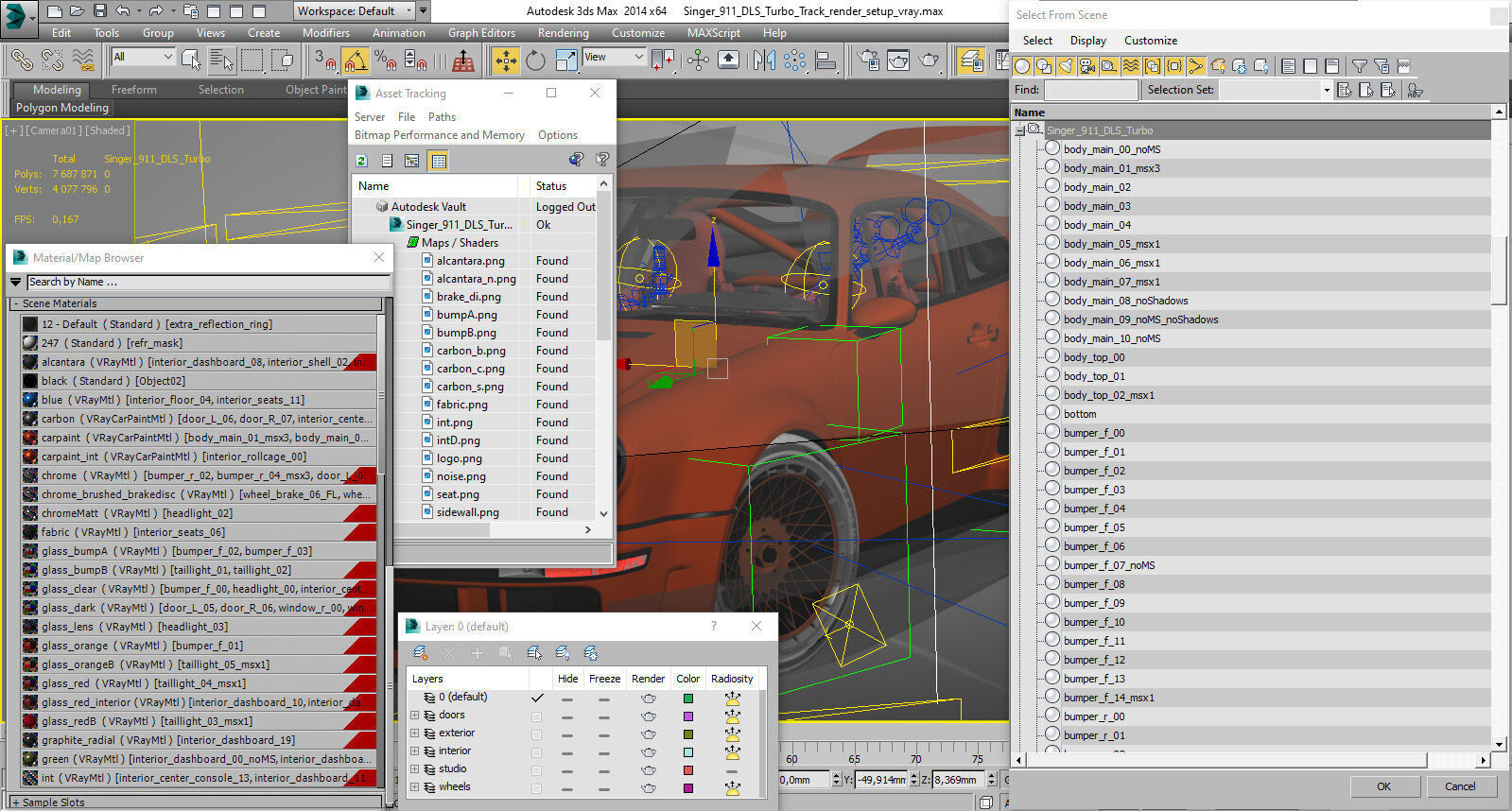The height and width of the screenshot is (811, 1512).
Task: Undo the last action in title bar
Action: click(x=123, y=11)
